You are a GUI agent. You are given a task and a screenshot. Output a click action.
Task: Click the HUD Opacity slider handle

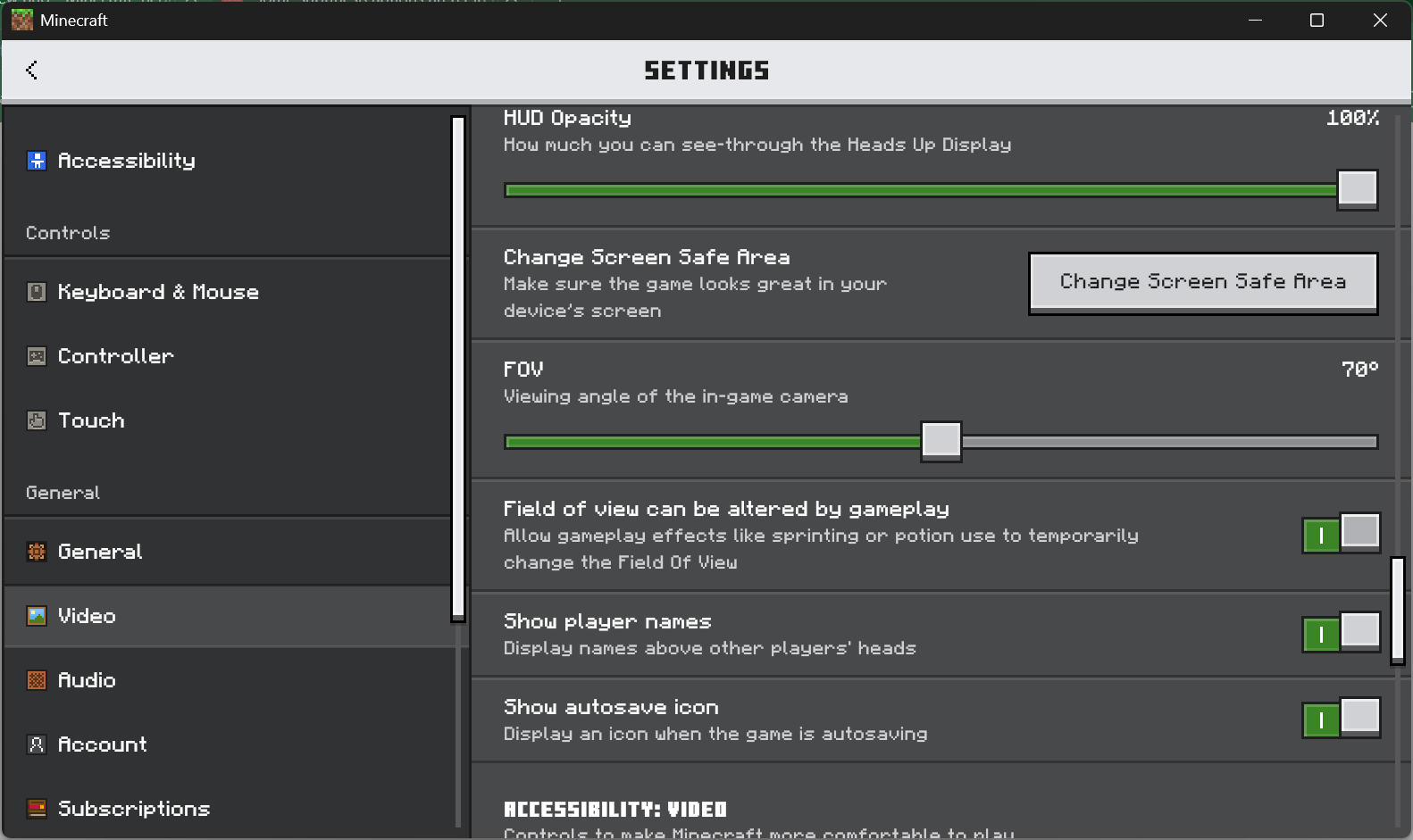[1358, 189]
